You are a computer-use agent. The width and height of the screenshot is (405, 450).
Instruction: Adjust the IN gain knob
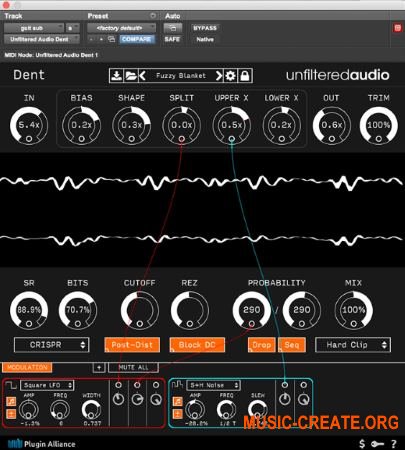29,126
